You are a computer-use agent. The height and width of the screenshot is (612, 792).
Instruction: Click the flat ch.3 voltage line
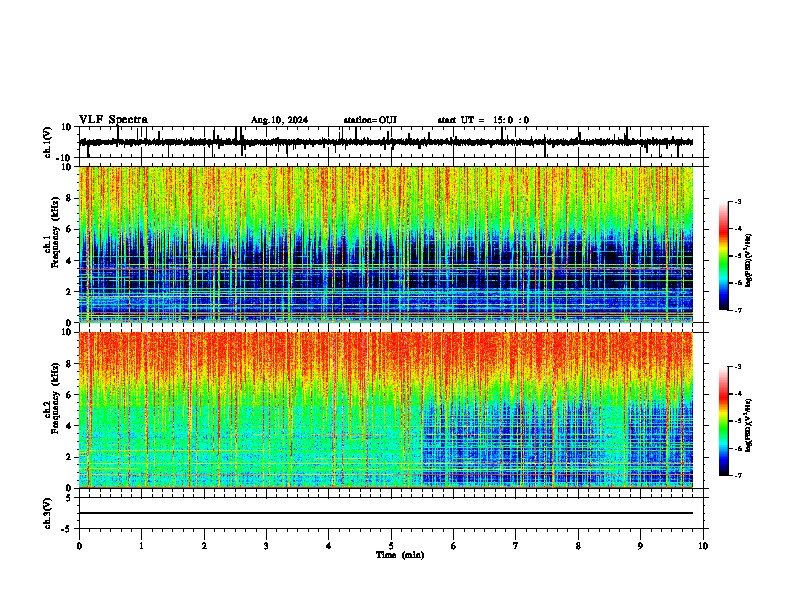[x=386, y=513]
